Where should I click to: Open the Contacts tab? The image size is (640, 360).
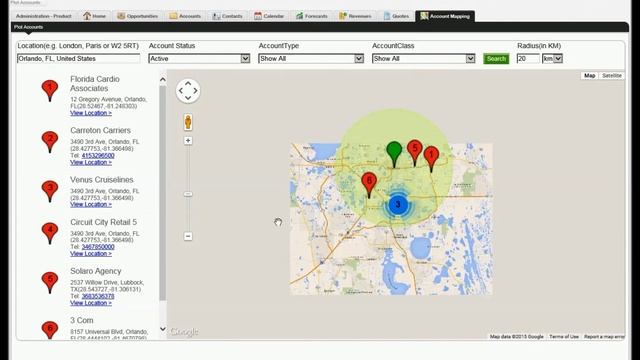pyautogui.click(x=227, y=16)
